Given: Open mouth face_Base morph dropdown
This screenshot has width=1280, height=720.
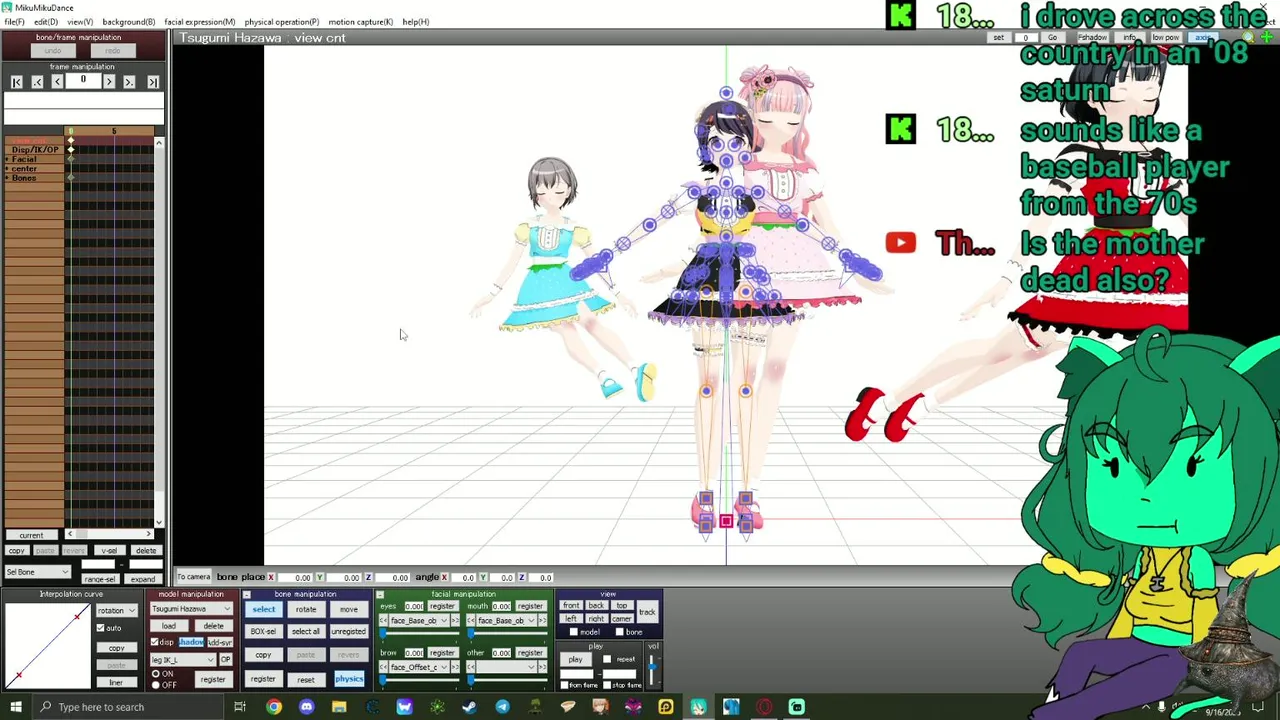Looking at the screenshot, I should pos(507,621).
